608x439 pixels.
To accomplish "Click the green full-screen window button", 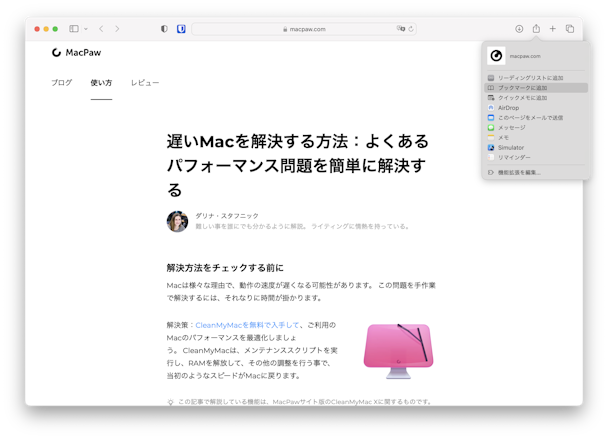I will click(55, 29).
